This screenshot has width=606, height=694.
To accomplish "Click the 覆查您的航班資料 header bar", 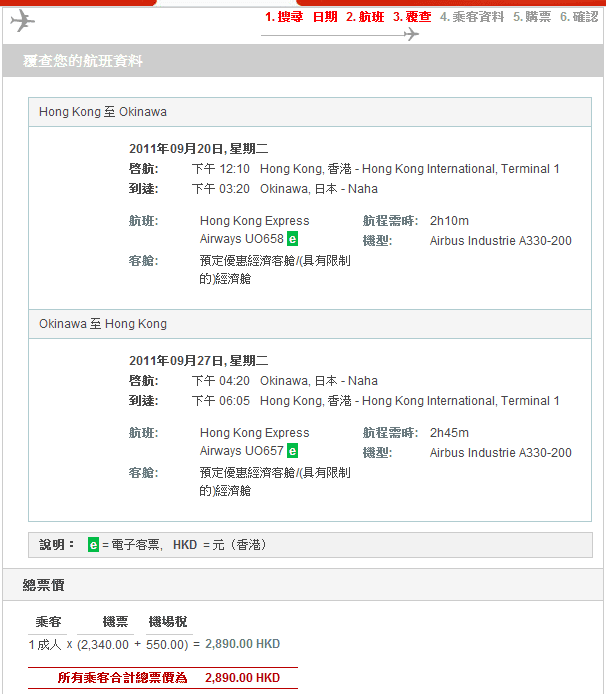I will point(83,61).
